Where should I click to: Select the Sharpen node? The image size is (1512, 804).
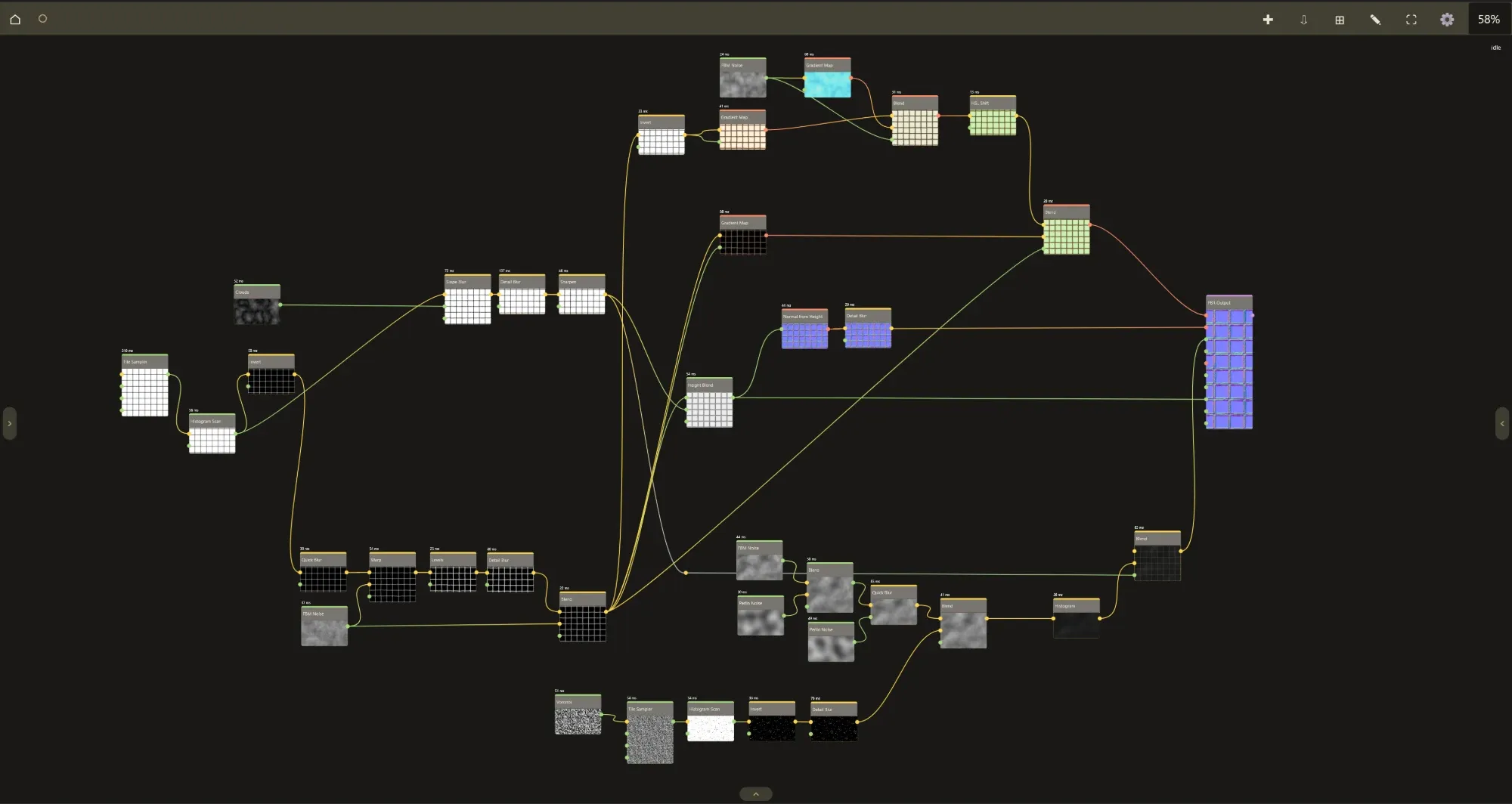[581, 294]
